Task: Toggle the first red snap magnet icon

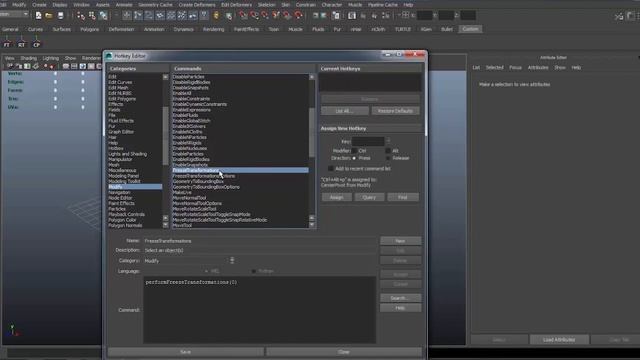Action: [243, 16]
